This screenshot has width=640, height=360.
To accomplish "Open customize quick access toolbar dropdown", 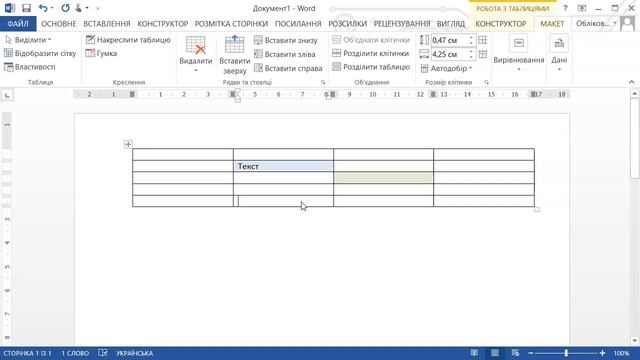I will [x=98, y=8].
